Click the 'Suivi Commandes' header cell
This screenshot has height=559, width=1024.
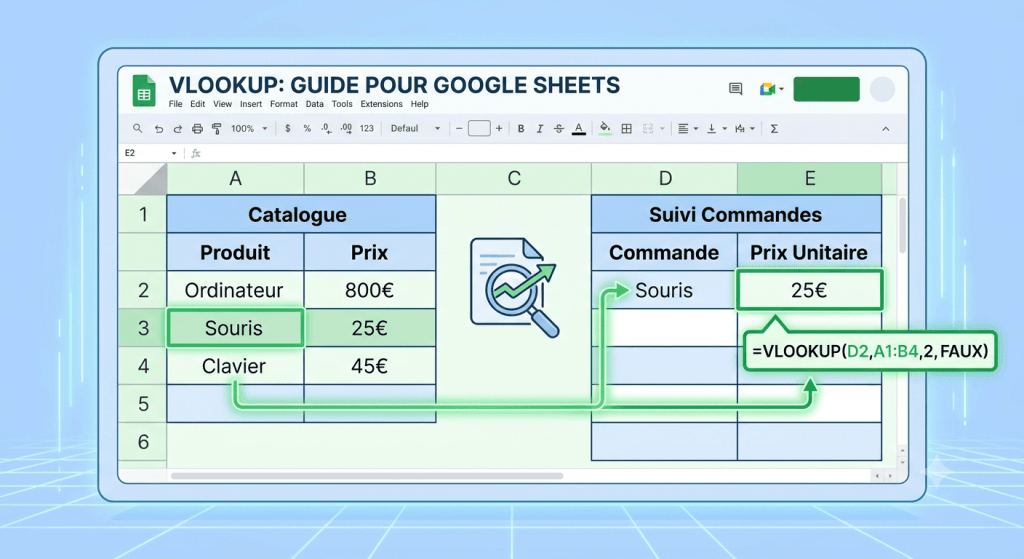click(x=737, y=214)
